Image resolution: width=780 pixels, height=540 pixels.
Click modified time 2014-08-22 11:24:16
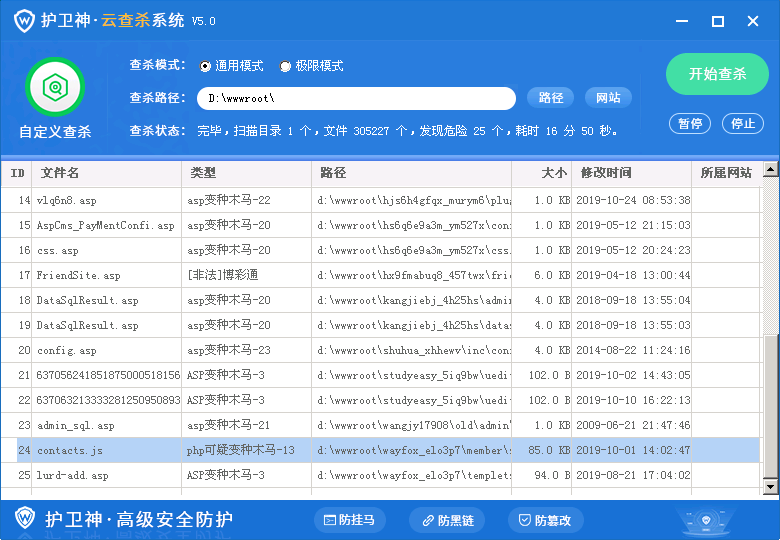tap(633, 350)
